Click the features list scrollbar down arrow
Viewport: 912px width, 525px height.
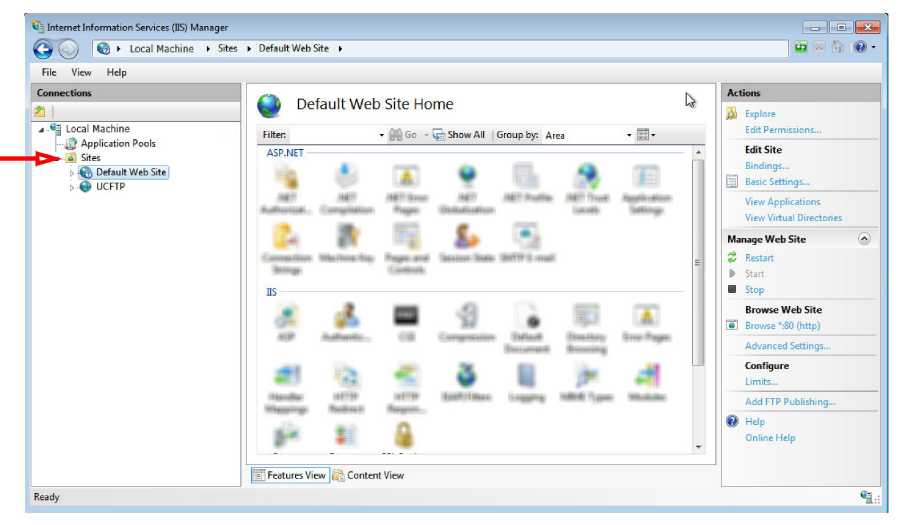pyautogui.click(x=698, y=447)
